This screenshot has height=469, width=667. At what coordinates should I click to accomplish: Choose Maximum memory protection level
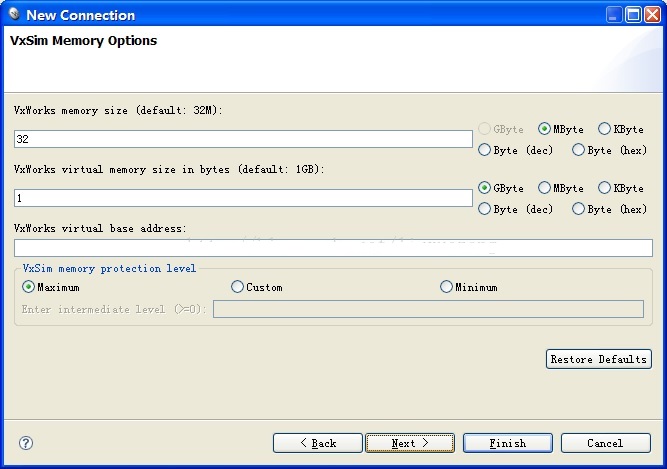click(x=51, y=287)
